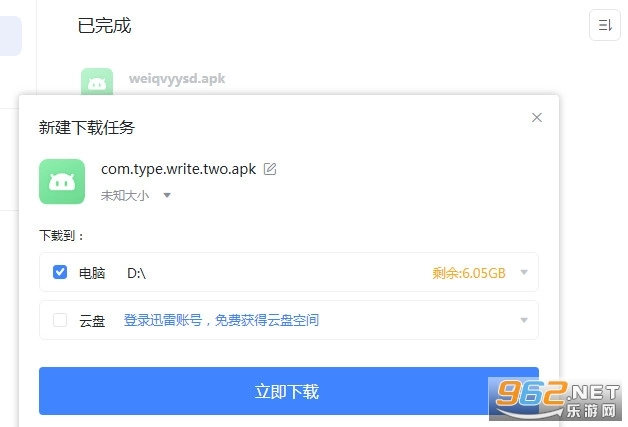Screen dimensions: 628x427
Task: Click the 剩余:6.05GB free space label
Action: pyautogui.click(x=469, y=273)
